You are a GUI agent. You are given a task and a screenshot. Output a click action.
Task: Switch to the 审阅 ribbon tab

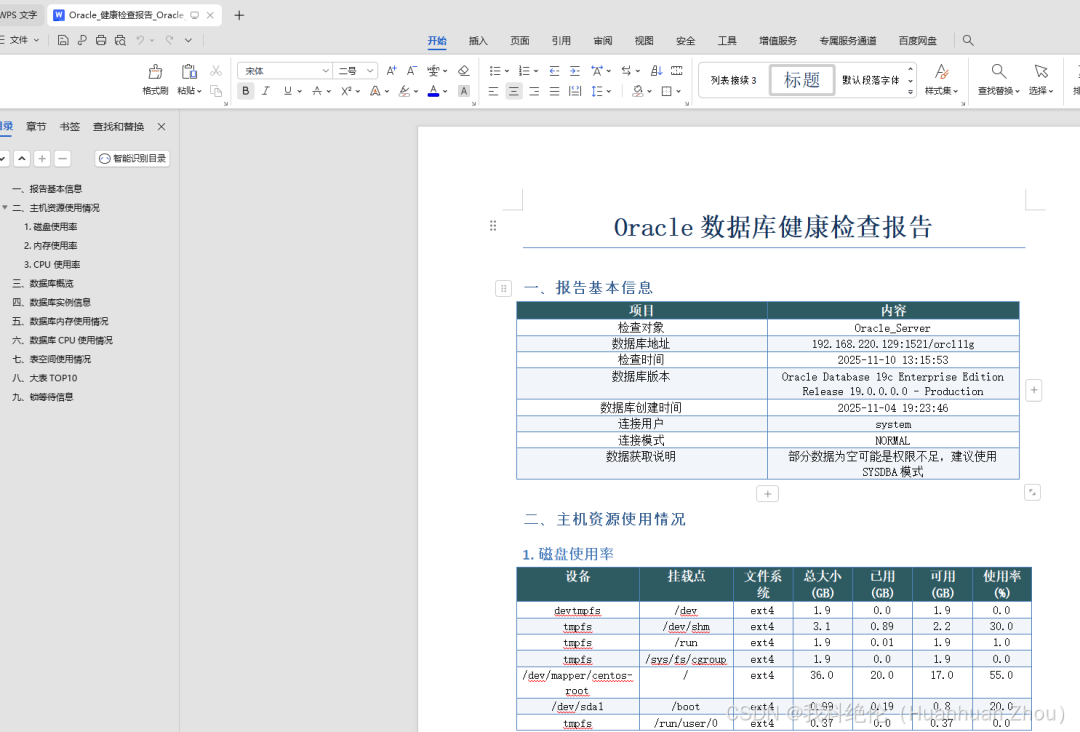[x=603, y=41]
